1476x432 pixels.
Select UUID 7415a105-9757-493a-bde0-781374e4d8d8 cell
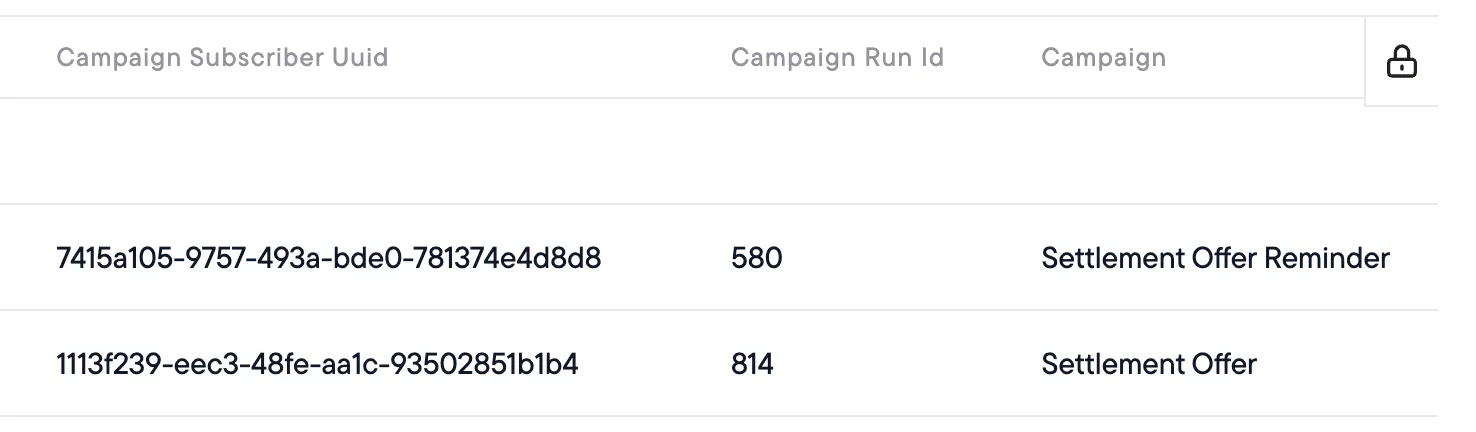[329, 258]
